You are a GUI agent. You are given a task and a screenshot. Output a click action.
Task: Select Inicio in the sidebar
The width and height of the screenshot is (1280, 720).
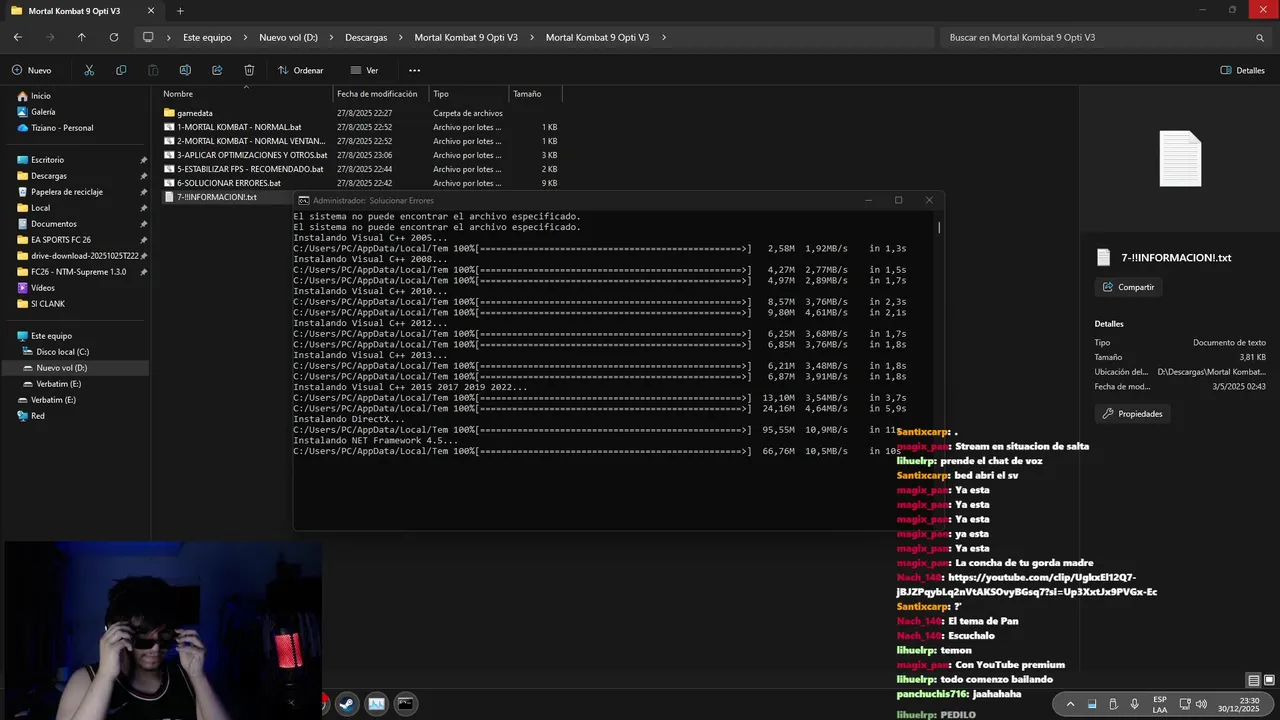pos(41,96)
